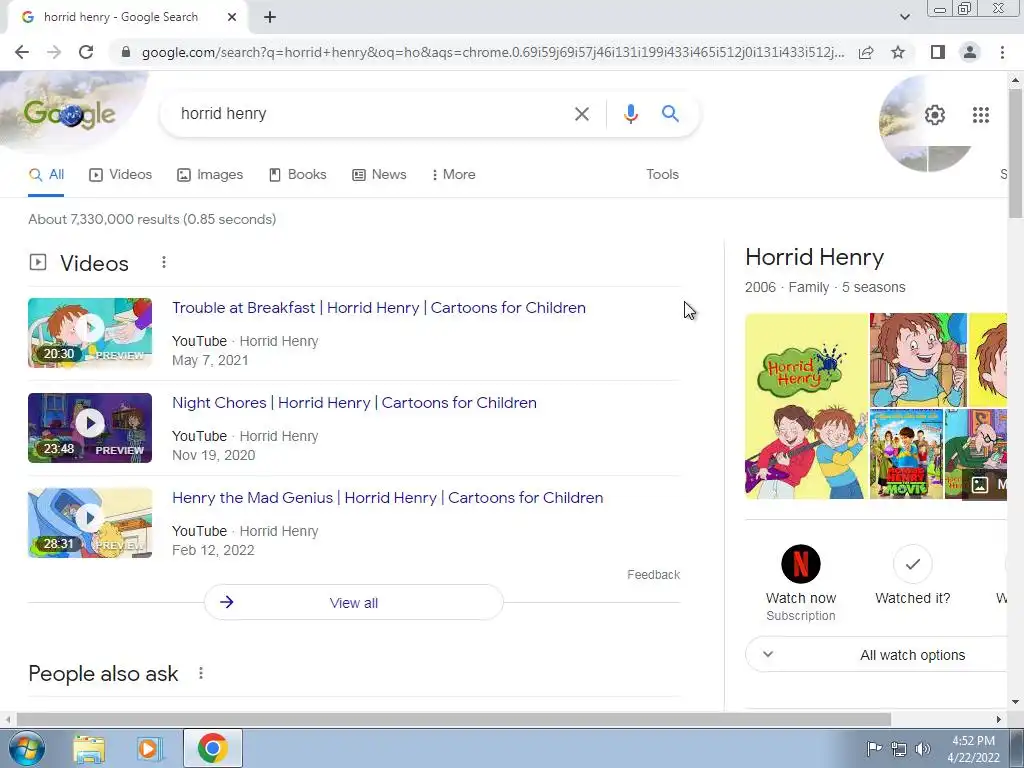Reload the Google search page
Screen dimensions: 1024x768
(x=86, y=52)
